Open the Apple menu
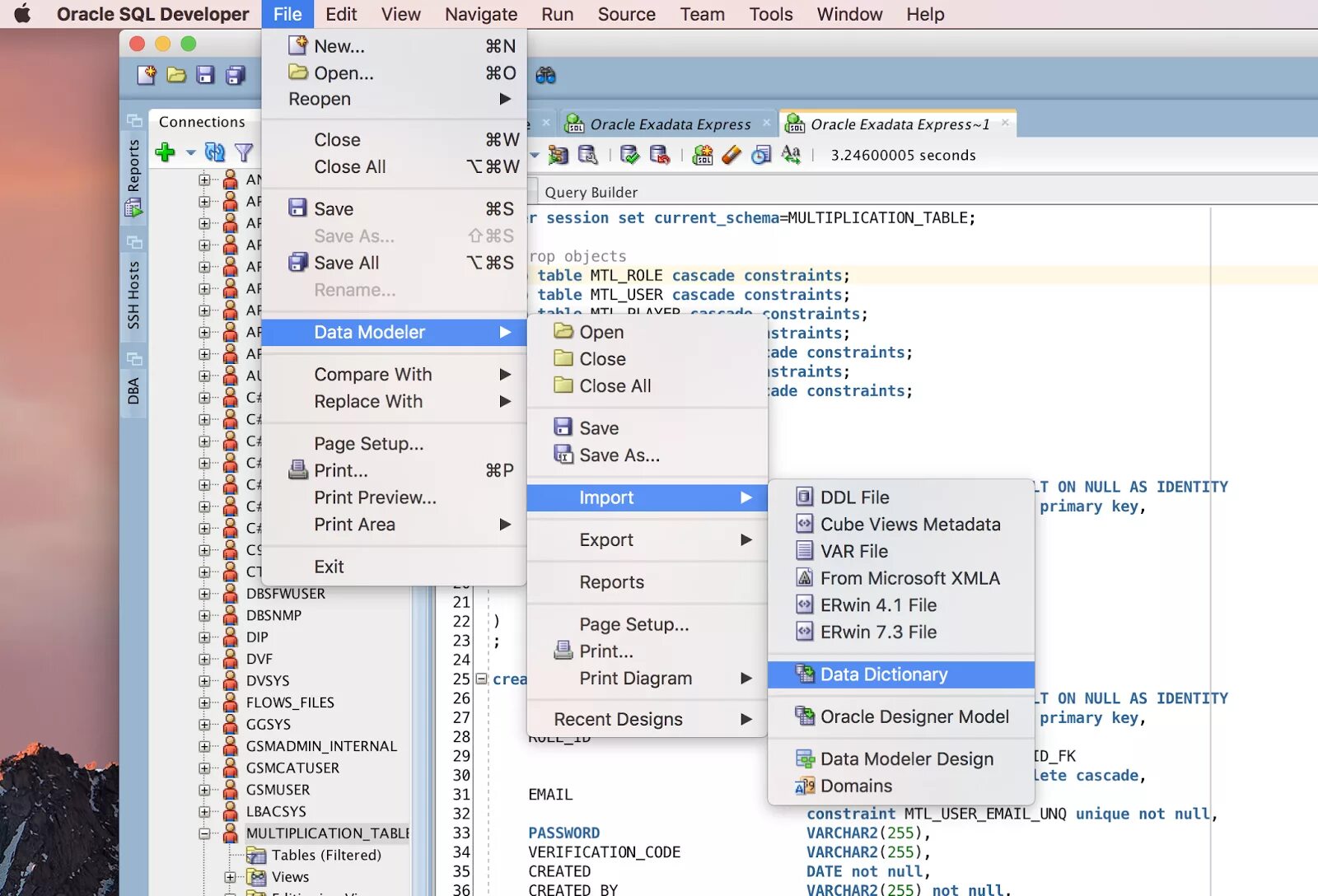Screen dimensions: 1318x896 click(x=23, y=14)
